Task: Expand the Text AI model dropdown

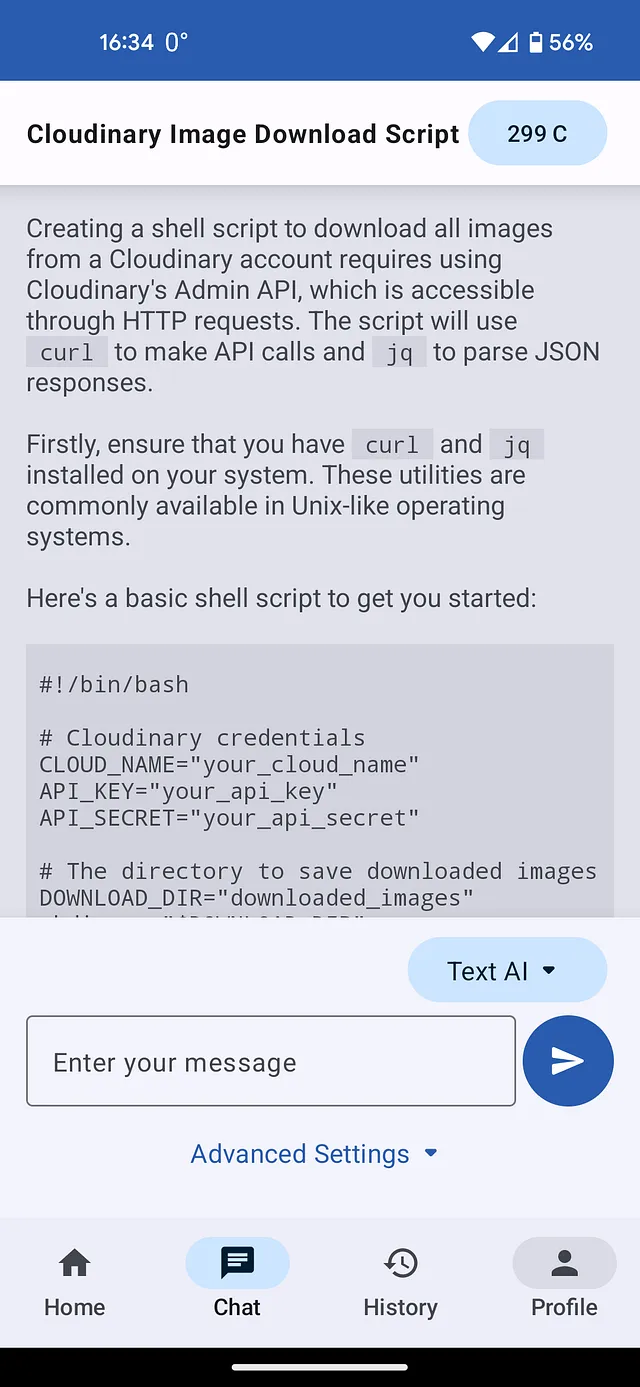Action: click(507, 970)
